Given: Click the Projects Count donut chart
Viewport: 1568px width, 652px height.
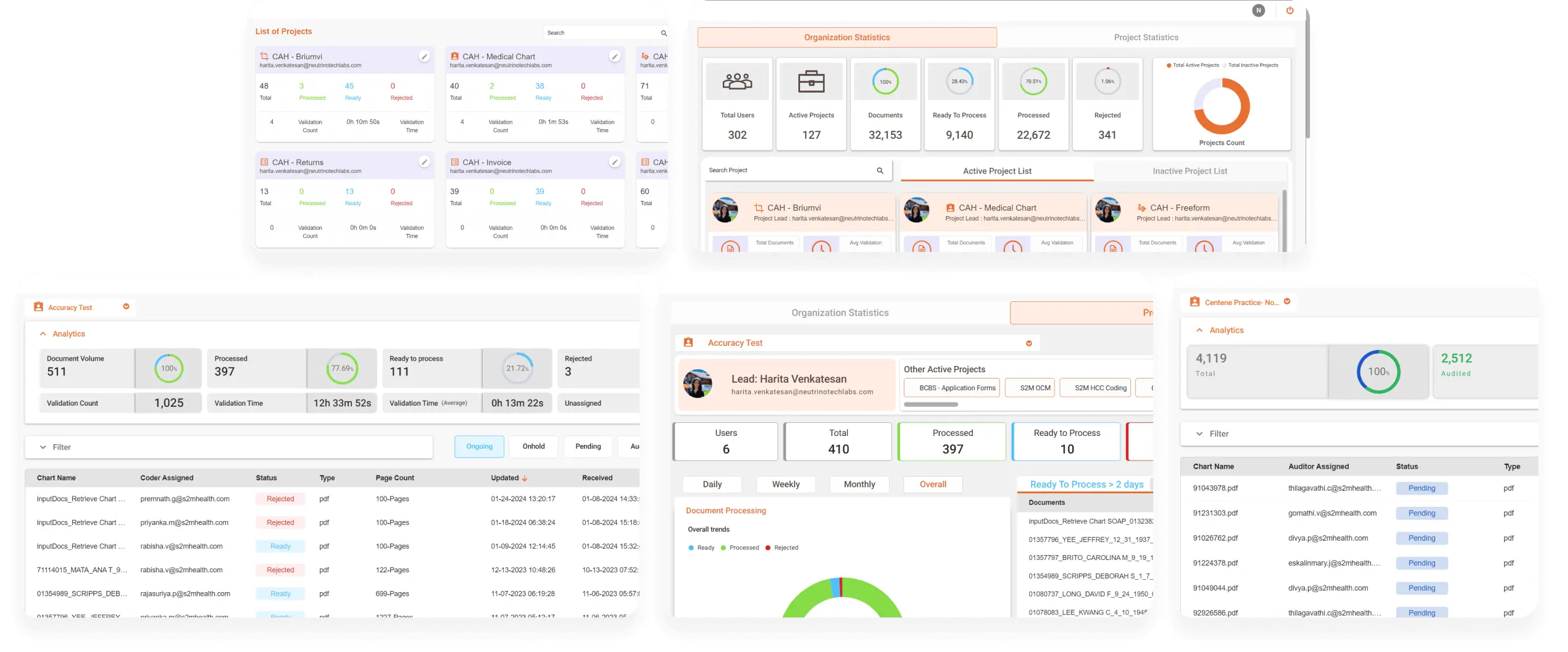Looking at the screenshot, I should tap(1221, 106).
